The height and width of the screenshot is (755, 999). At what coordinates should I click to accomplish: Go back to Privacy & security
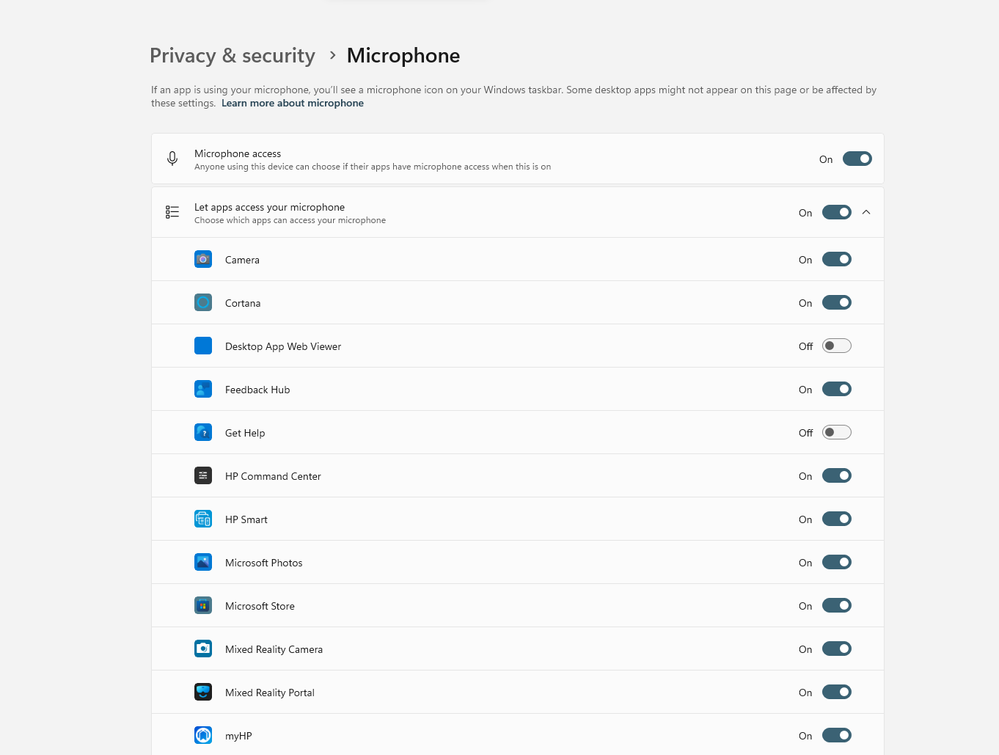[232, 56]
